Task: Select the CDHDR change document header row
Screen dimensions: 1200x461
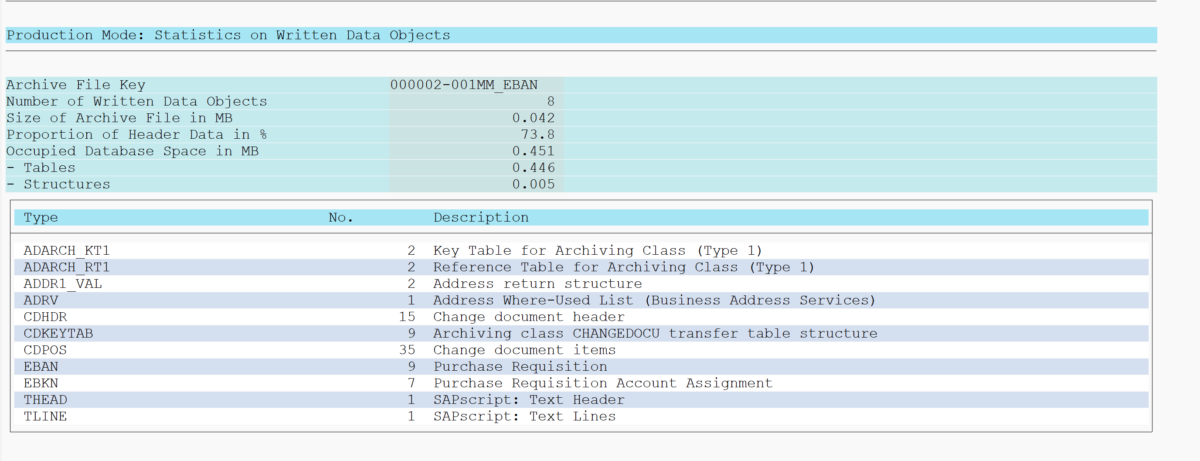Action: click(x=44, y=317)
